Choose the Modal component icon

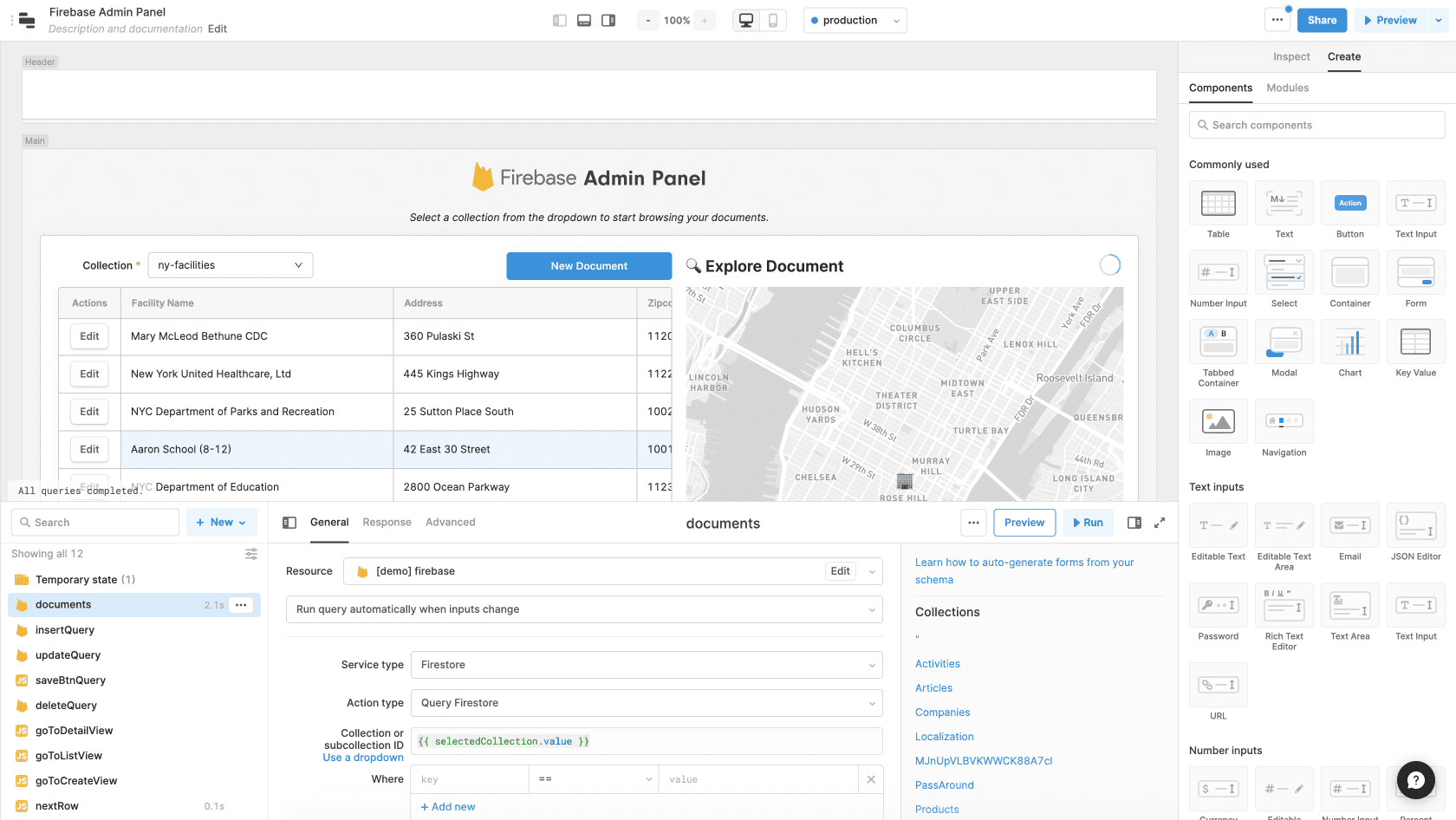pos(1284,342)
